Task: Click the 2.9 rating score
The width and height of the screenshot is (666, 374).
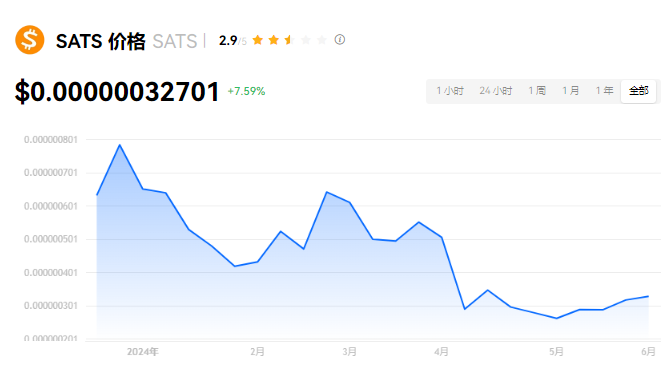Action: (x=228, y=41)
